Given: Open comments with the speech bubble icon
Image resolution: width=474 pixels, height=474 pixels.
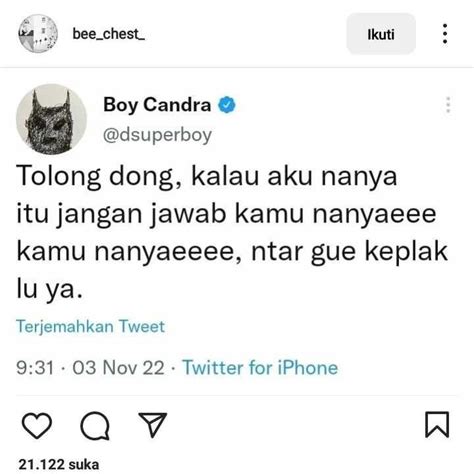Looking at the screenshot, I should point(95,426).
